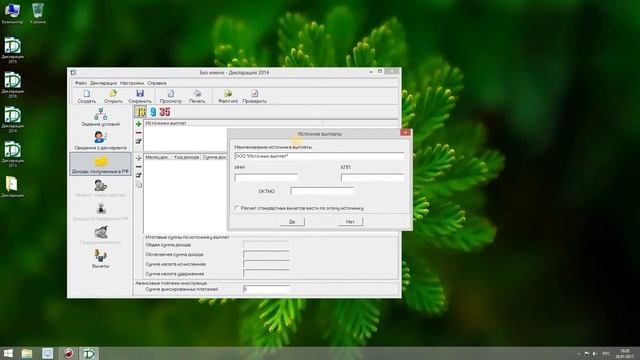
Task: Click the Печать printer icon
Action: pyautogui.click(x=197, y=96)
